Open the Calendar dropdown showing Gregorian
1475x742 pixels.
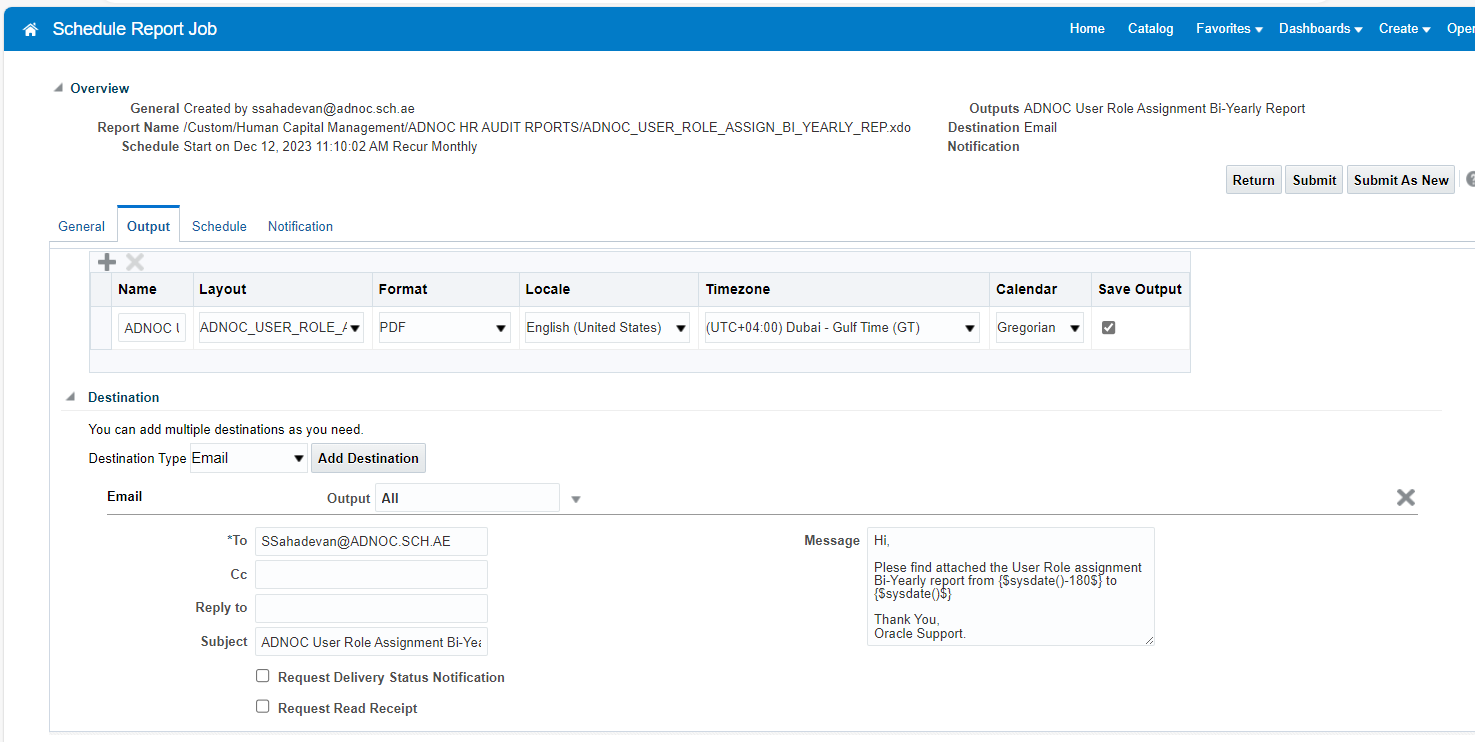tap(1077, 327)
